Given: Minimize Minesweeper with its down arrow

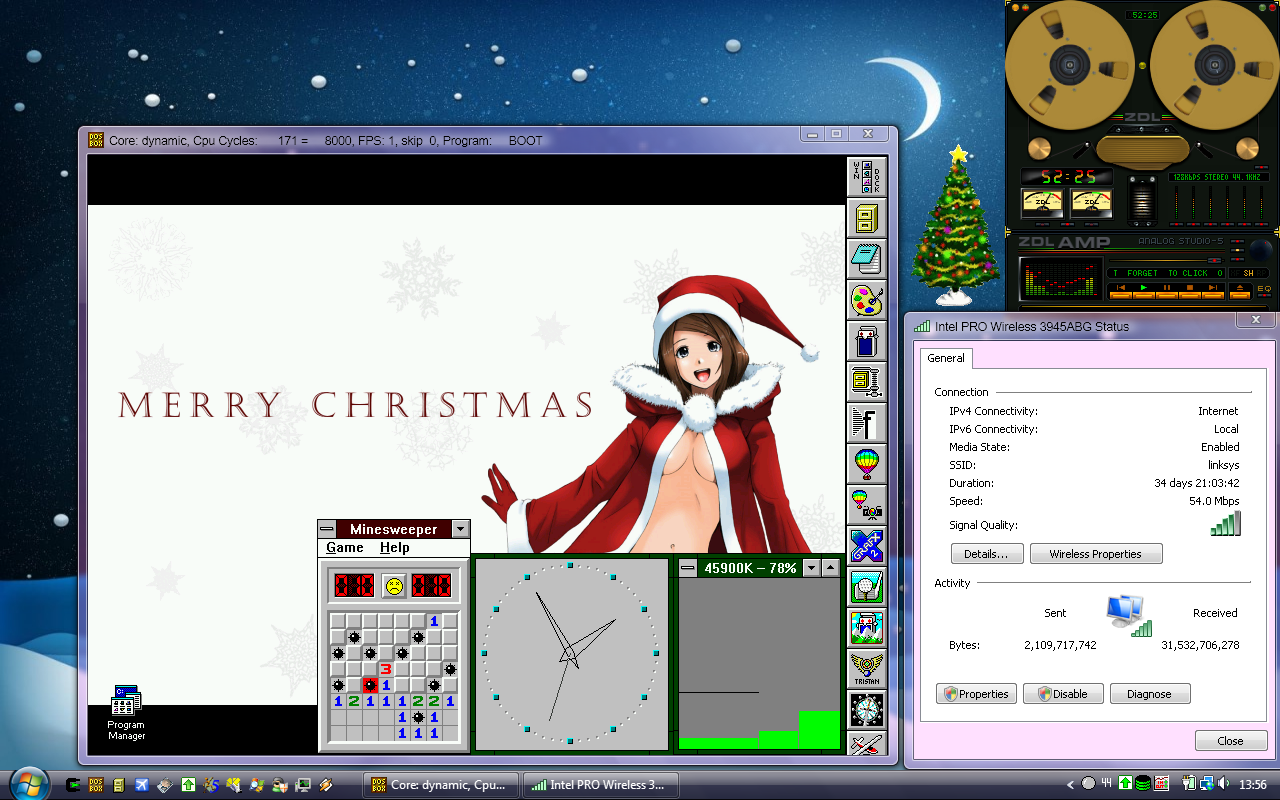Looking at the screenshot, I should (460, 529).
